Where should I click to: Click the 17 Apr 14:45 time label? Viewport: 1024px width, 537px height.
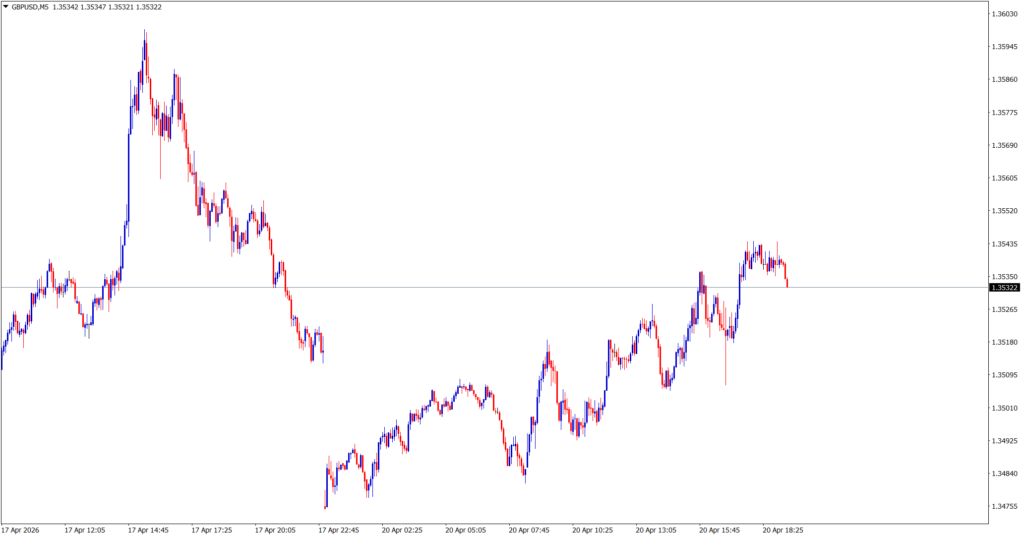coord(149,530)
